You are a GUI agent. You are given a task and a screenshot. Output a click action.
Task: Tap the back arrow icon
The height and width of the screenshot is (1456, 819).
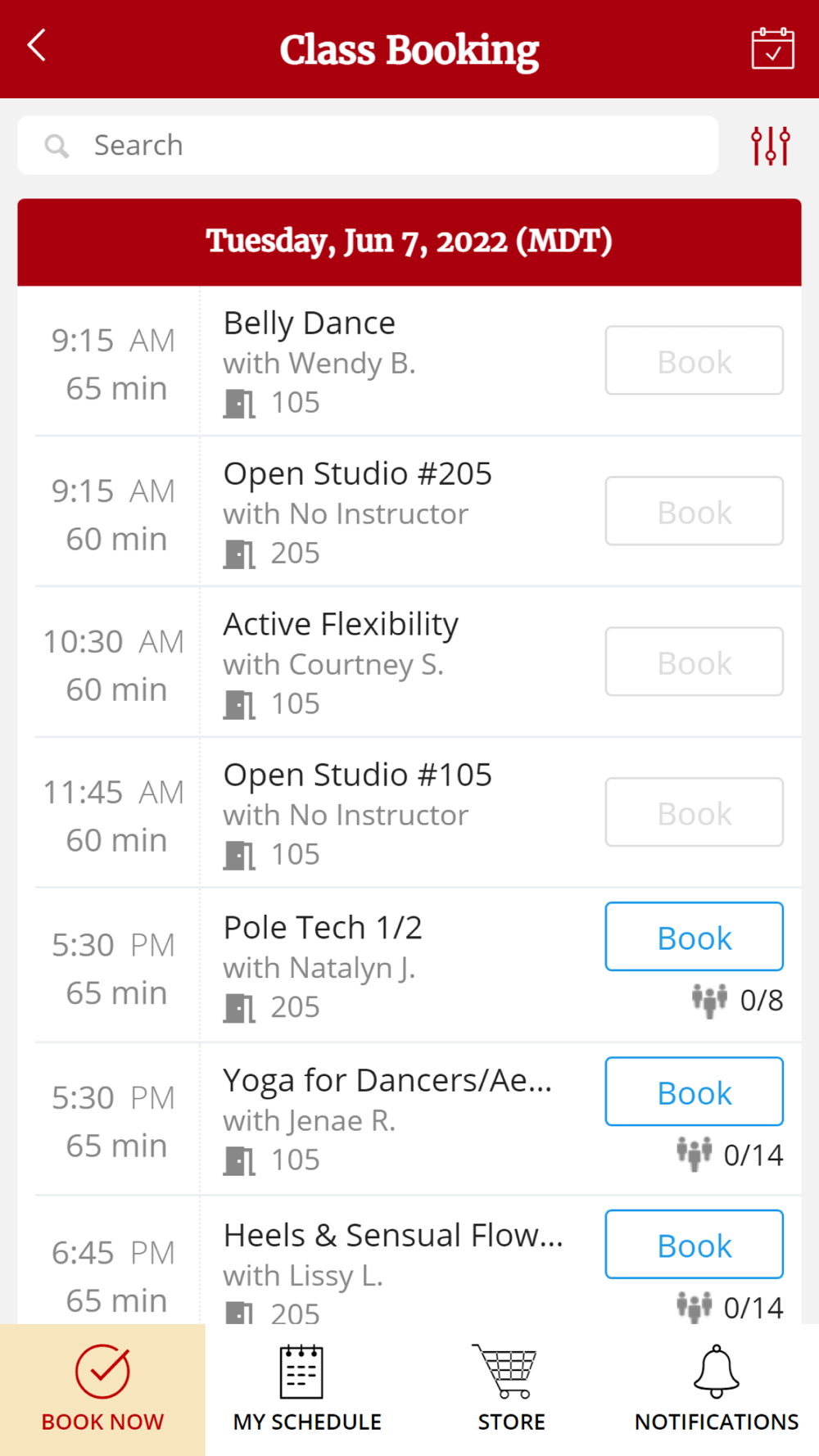[x=37, y=46]
